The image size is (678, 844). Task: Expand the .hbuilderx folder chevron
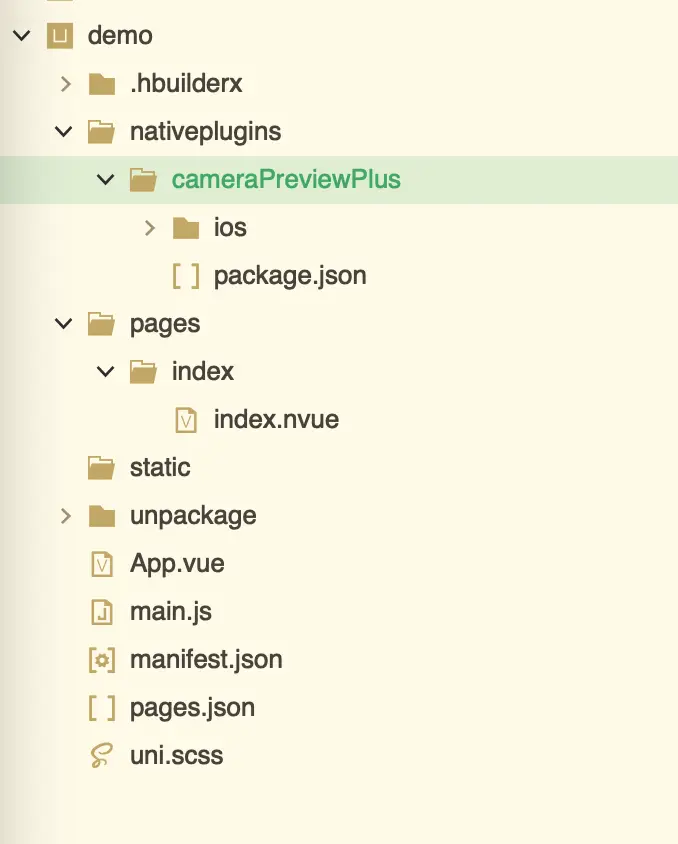65,84
